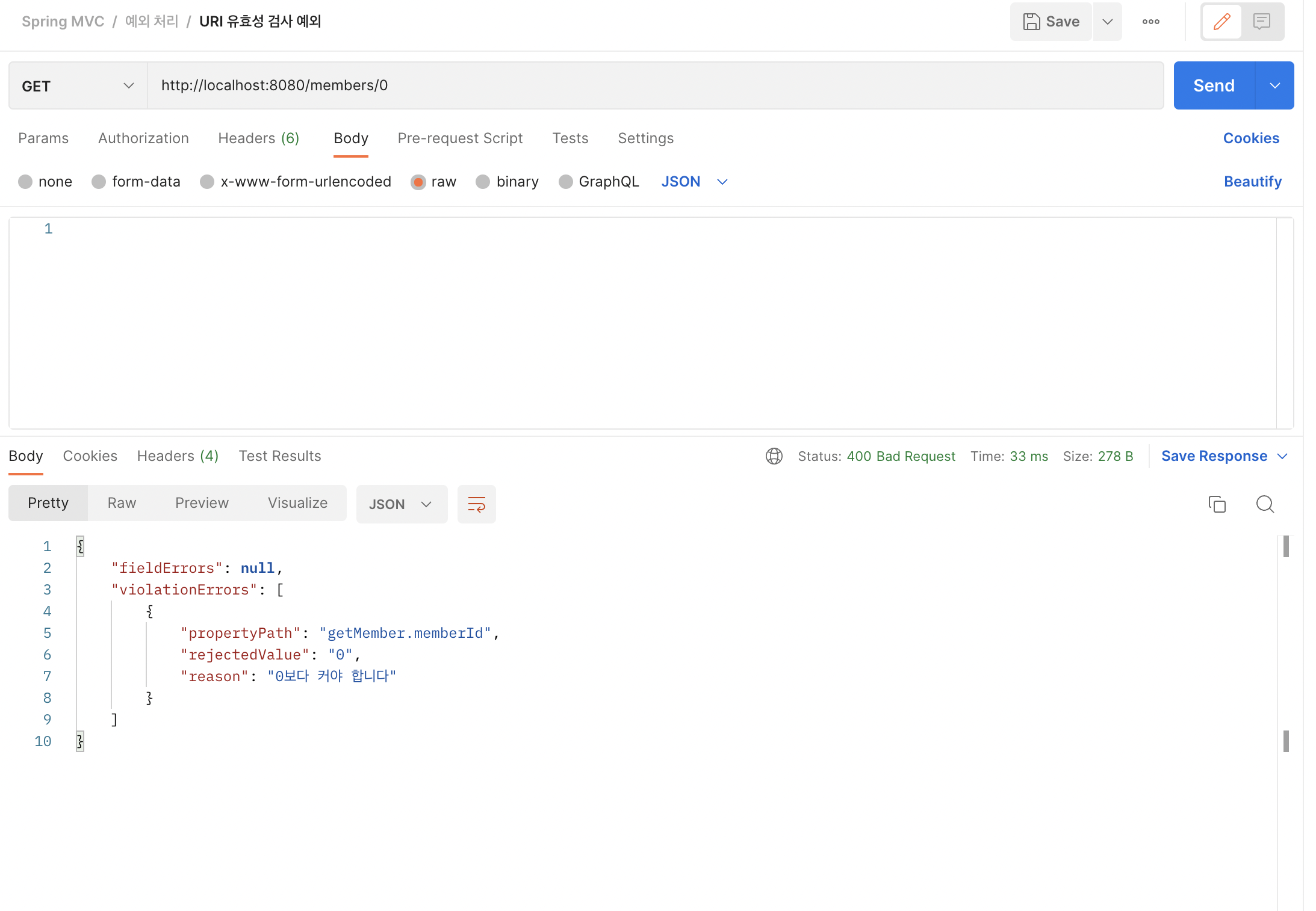This screenshot has width=1316, height=911.
Task: Search the response with the magnifier icon
Action: pos(1265,504)
